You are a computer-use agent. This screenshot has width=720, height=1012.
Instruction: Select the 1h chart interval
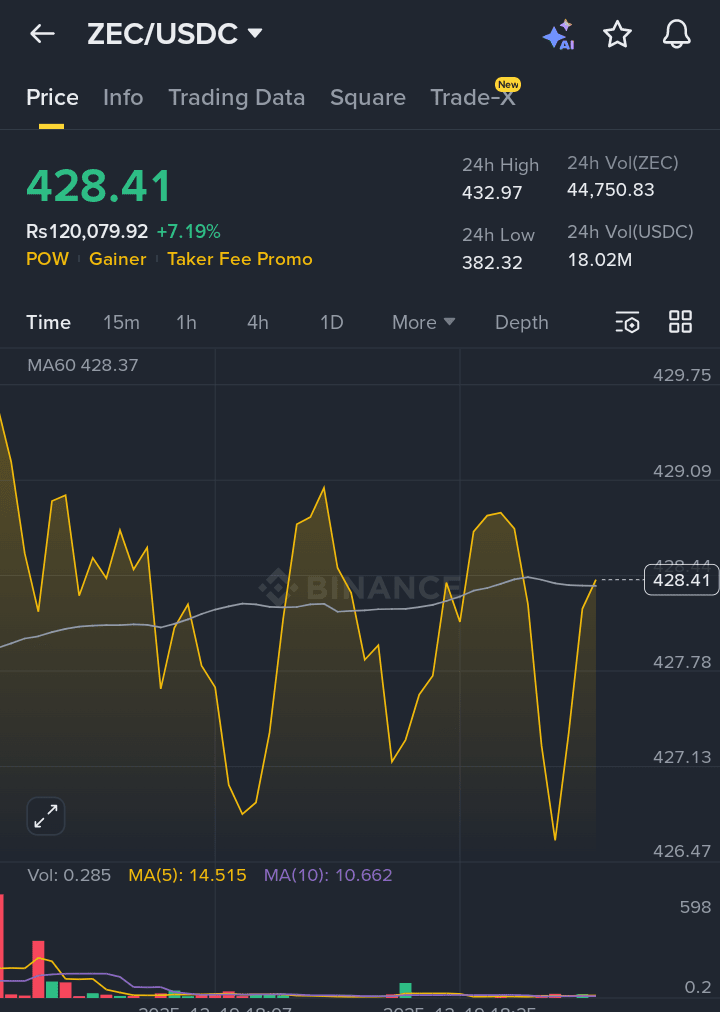[186, 322]
